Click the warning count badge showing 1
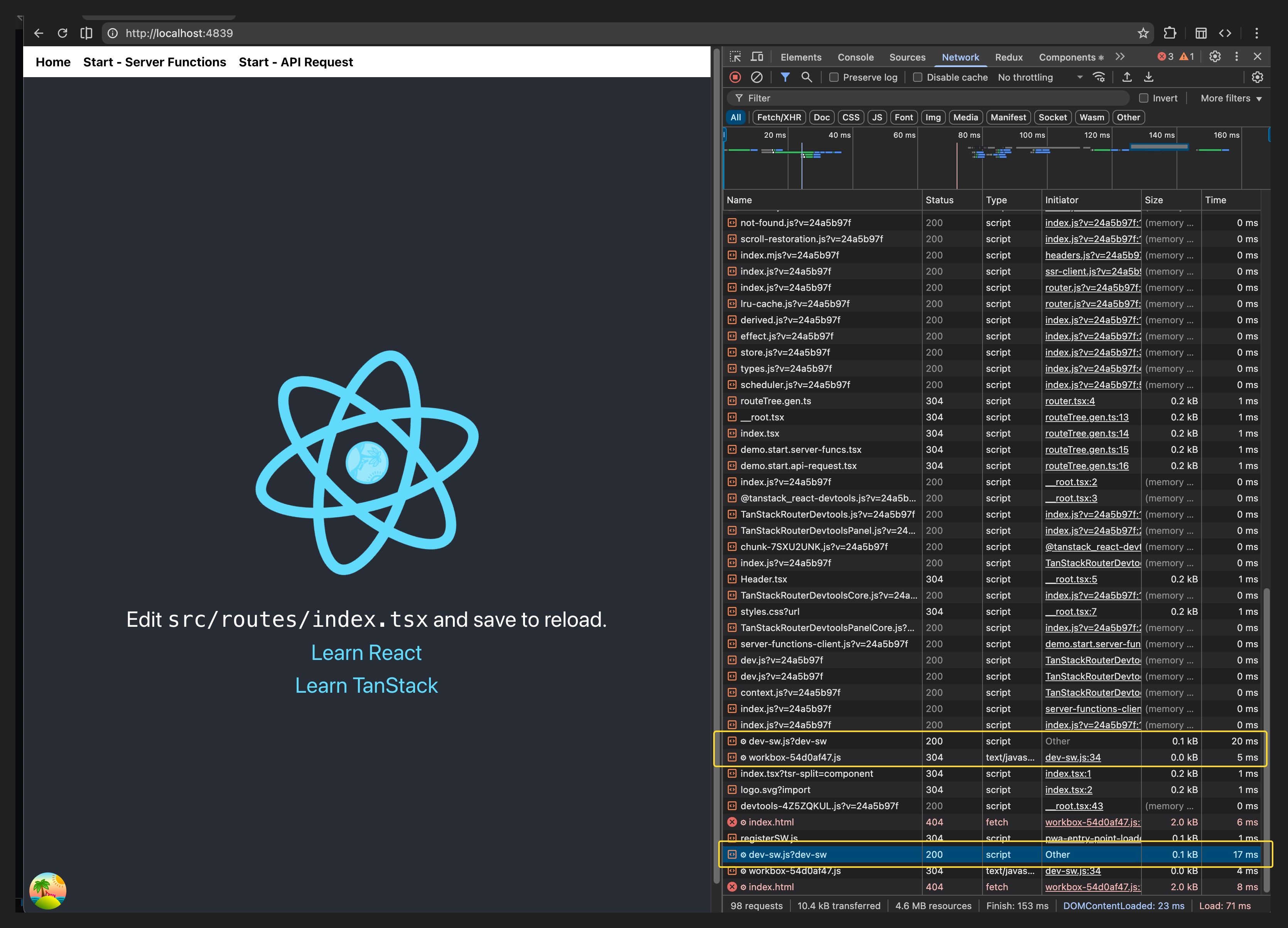The height and width of the screenshot is (928, 1288). pyautogui.click(x=1187, y=57)
